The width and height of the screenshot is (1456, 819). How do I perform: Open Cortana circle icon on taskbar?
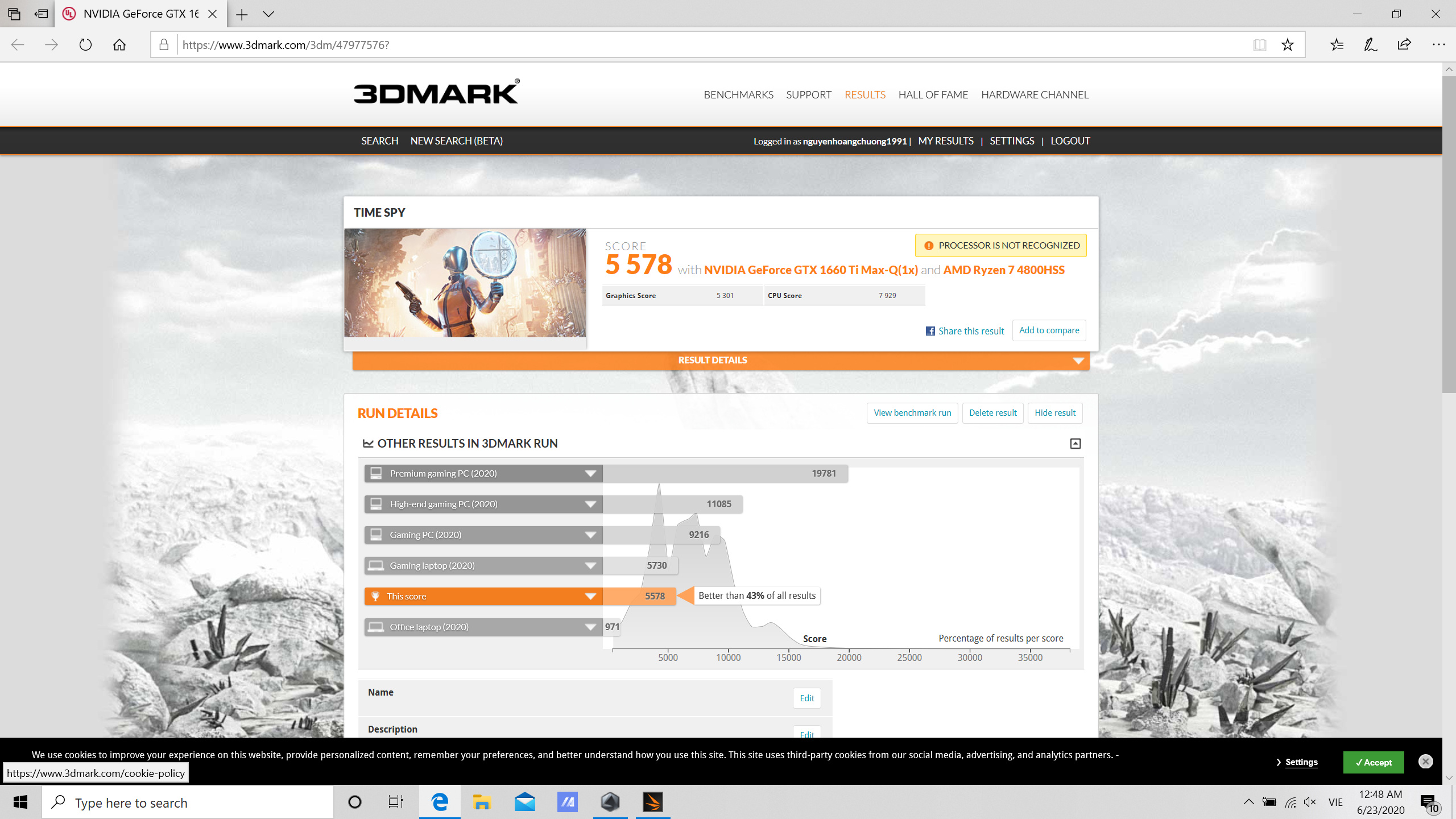pos(354,803)
